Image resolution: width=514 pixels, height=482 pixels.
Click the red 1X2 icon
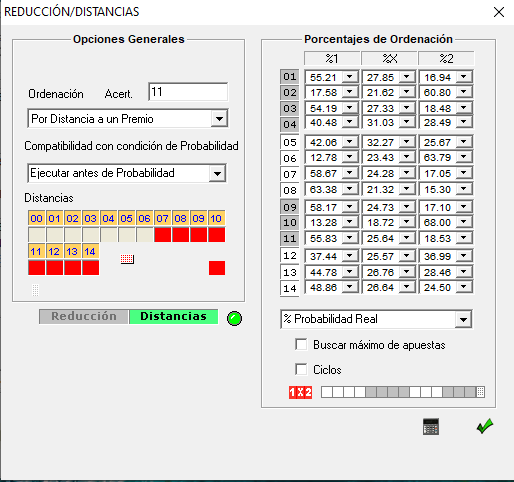(x=300, y=392)
